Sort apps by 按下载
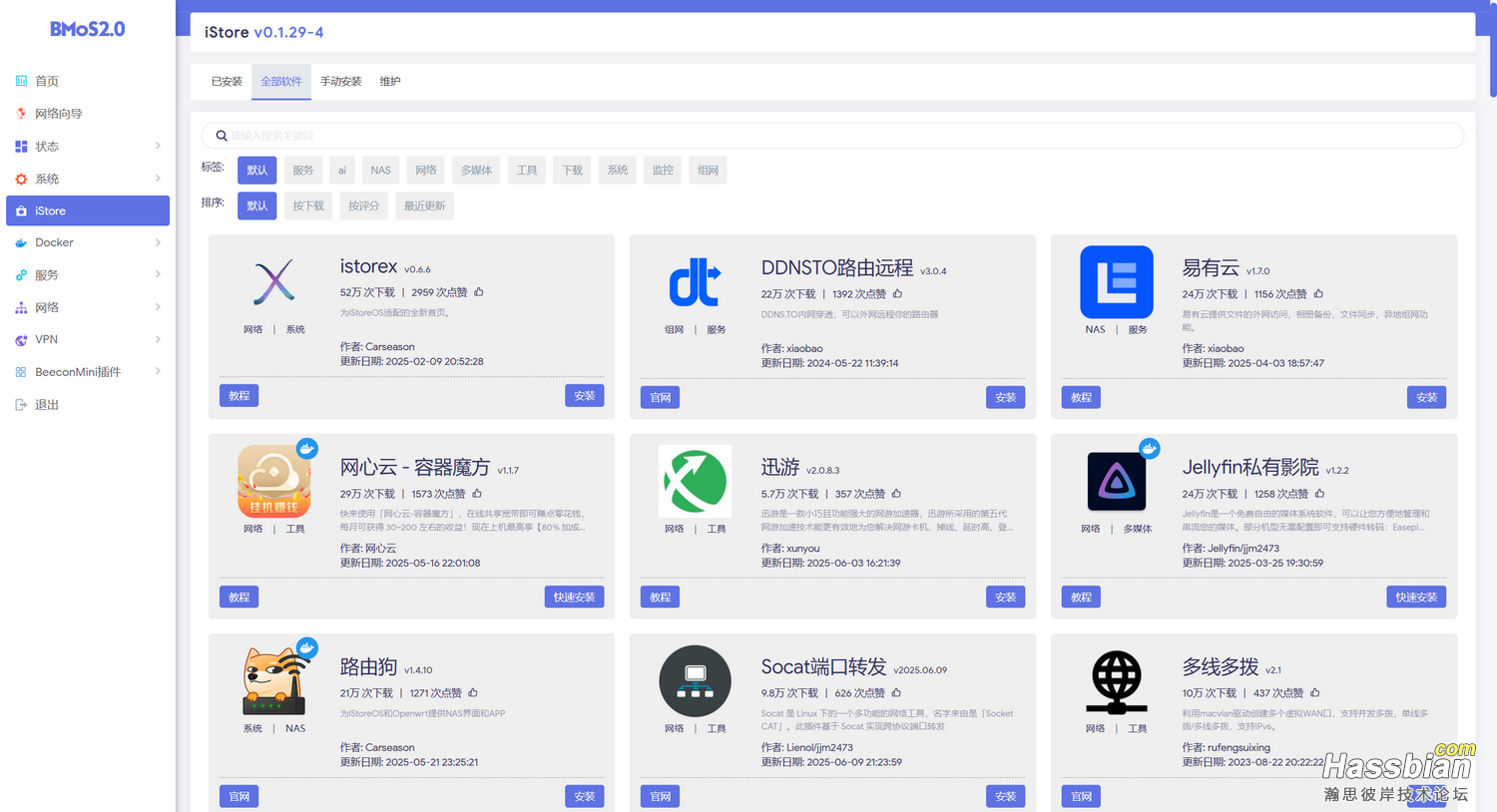Screen dimensions: 1497x812 [308, 206]
